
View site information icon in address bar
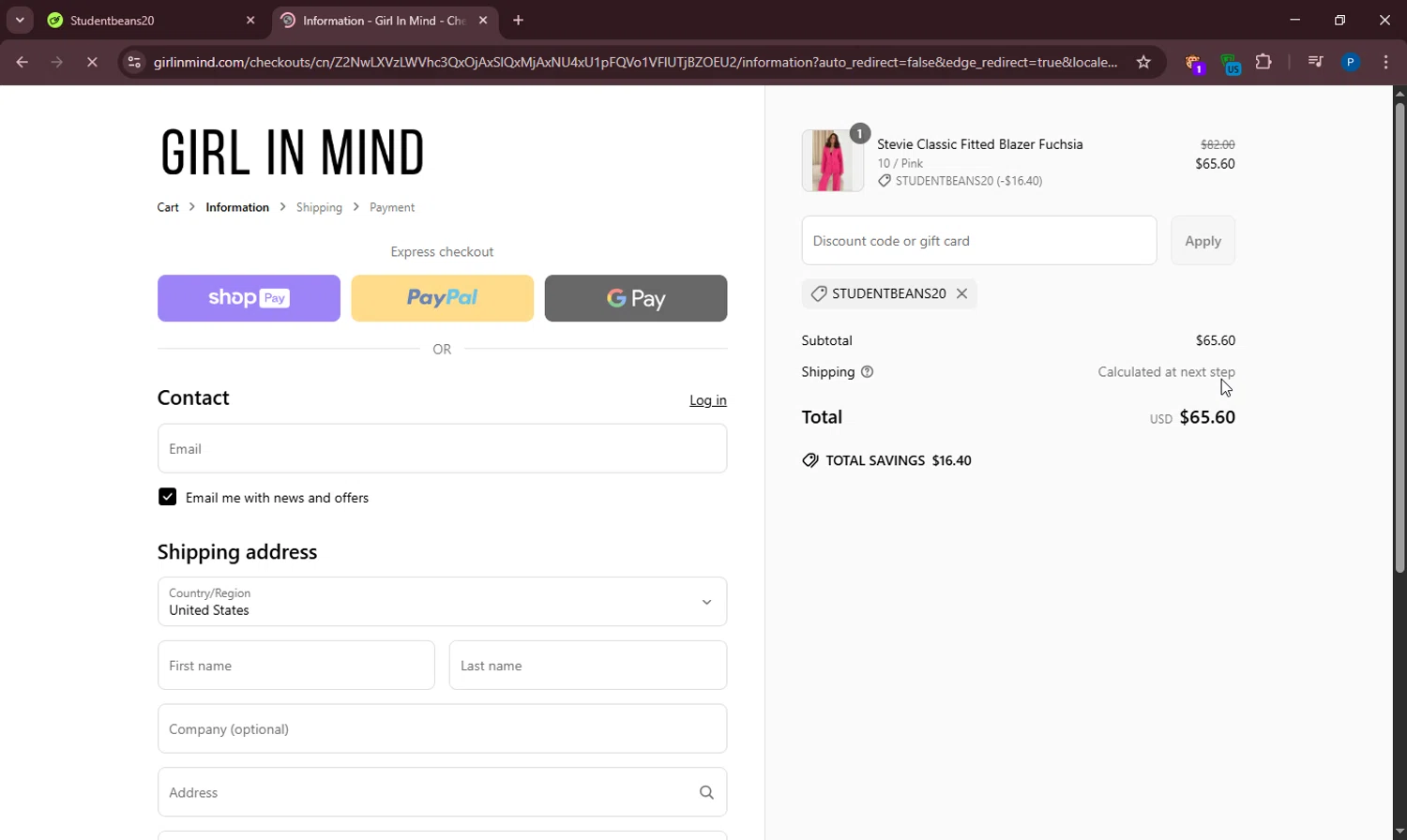(x=134, y=62)
